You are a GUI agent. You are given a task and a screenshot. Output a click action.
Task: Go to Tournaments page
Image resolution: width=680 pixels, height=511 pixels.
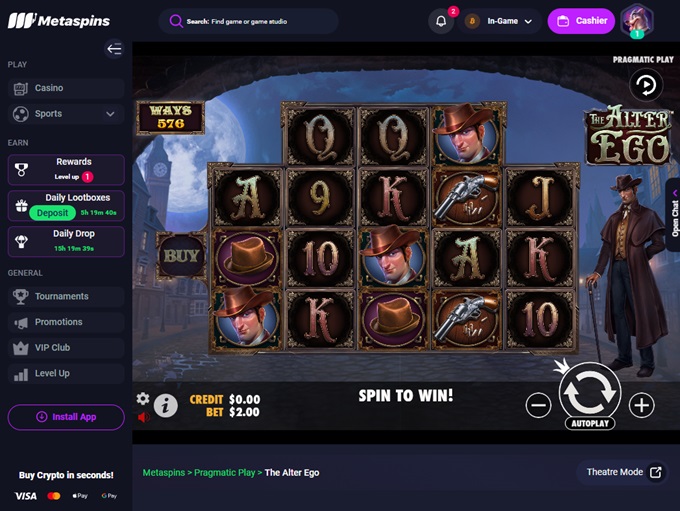[66, 296]
